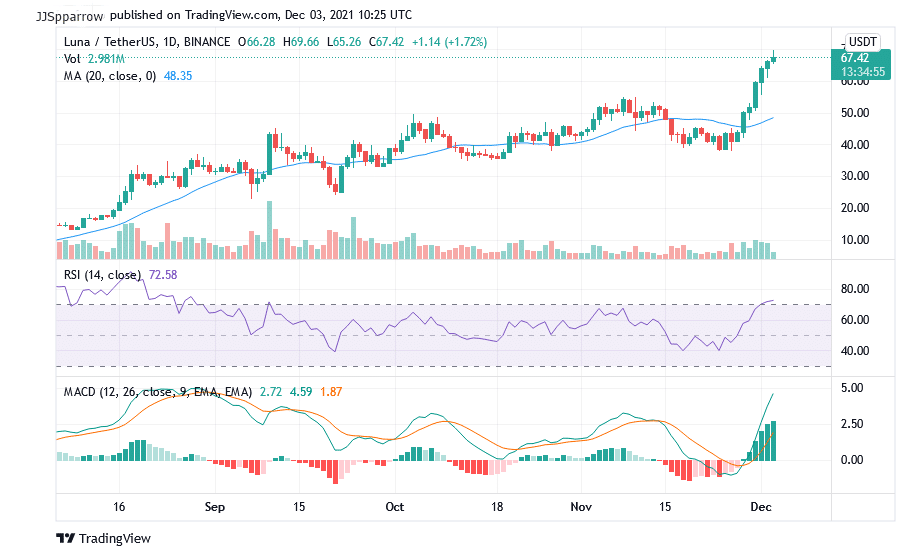Click the 16 date axis label

[119, 507]
